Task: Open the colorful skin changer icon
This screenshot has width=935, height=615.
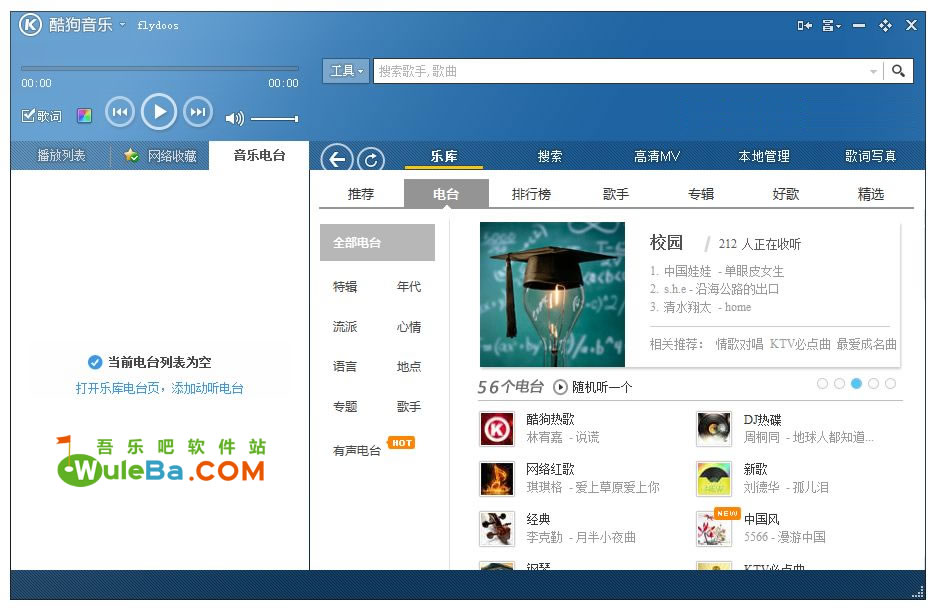Action: click(x=84, y=115)
